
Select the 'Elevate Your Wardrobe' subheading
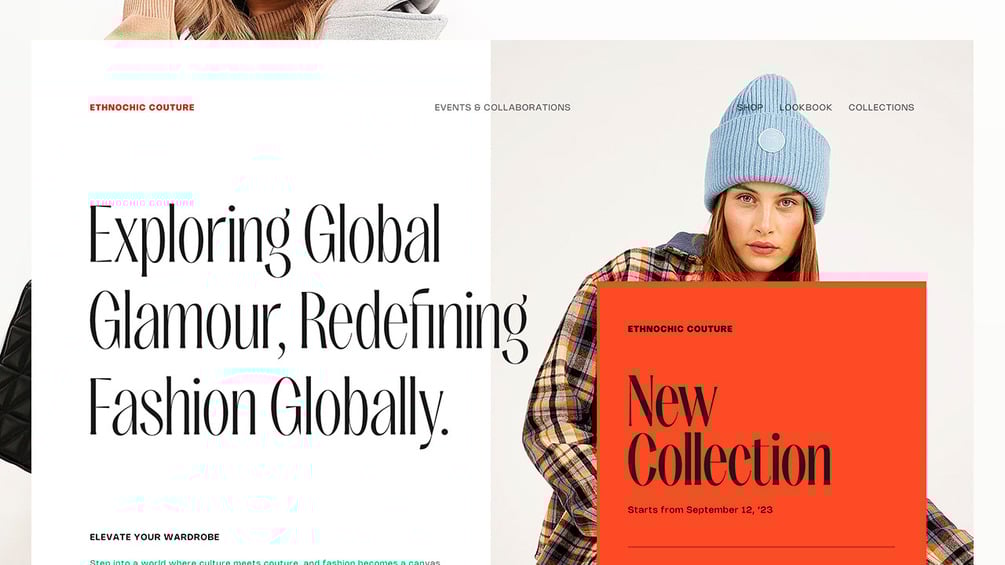point(154,537)
